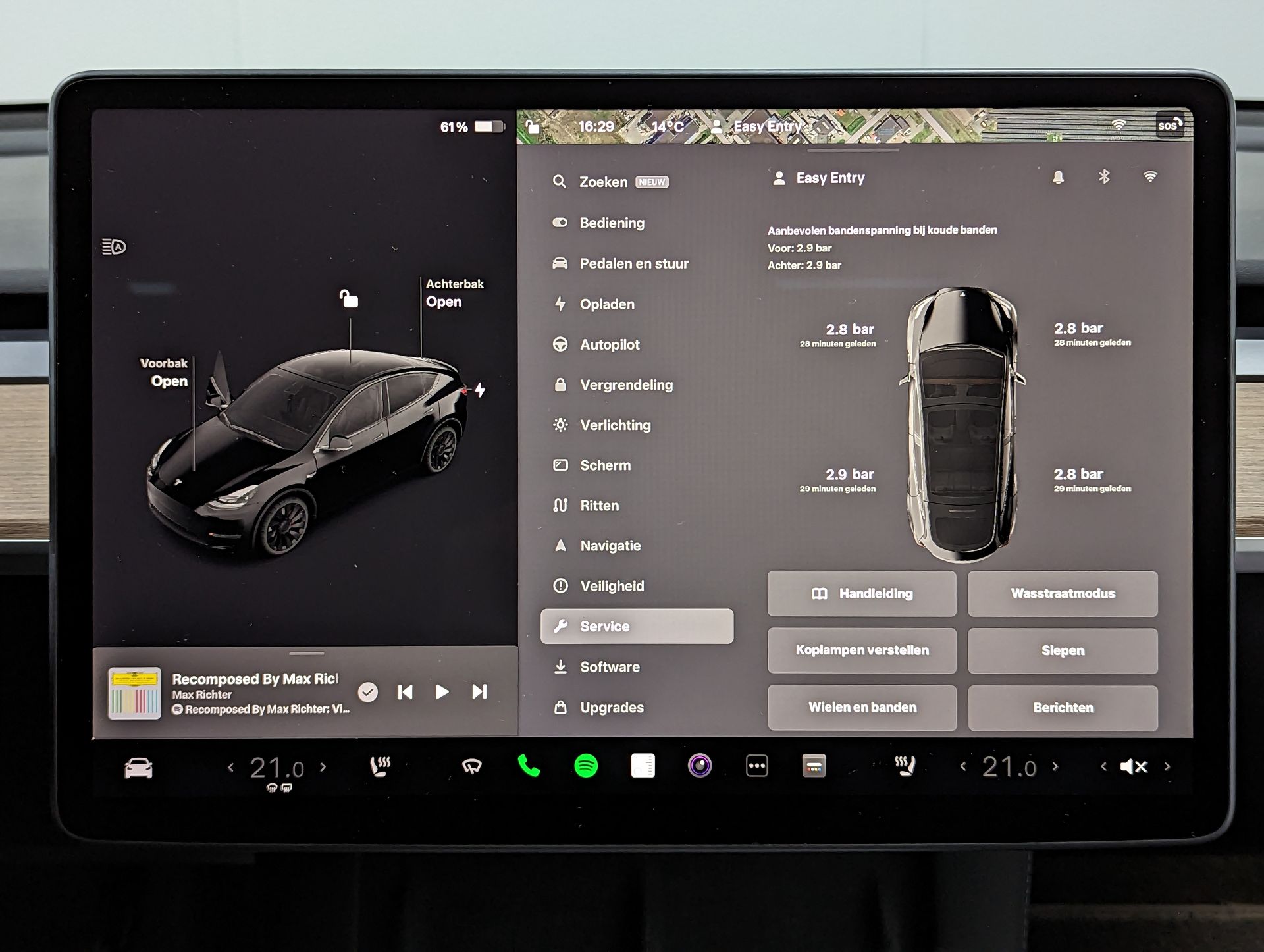This screenshot has width=1264, height=952.
Task: Open the Bediening menu
Action: pyautogui.click(x=598, y=223)
